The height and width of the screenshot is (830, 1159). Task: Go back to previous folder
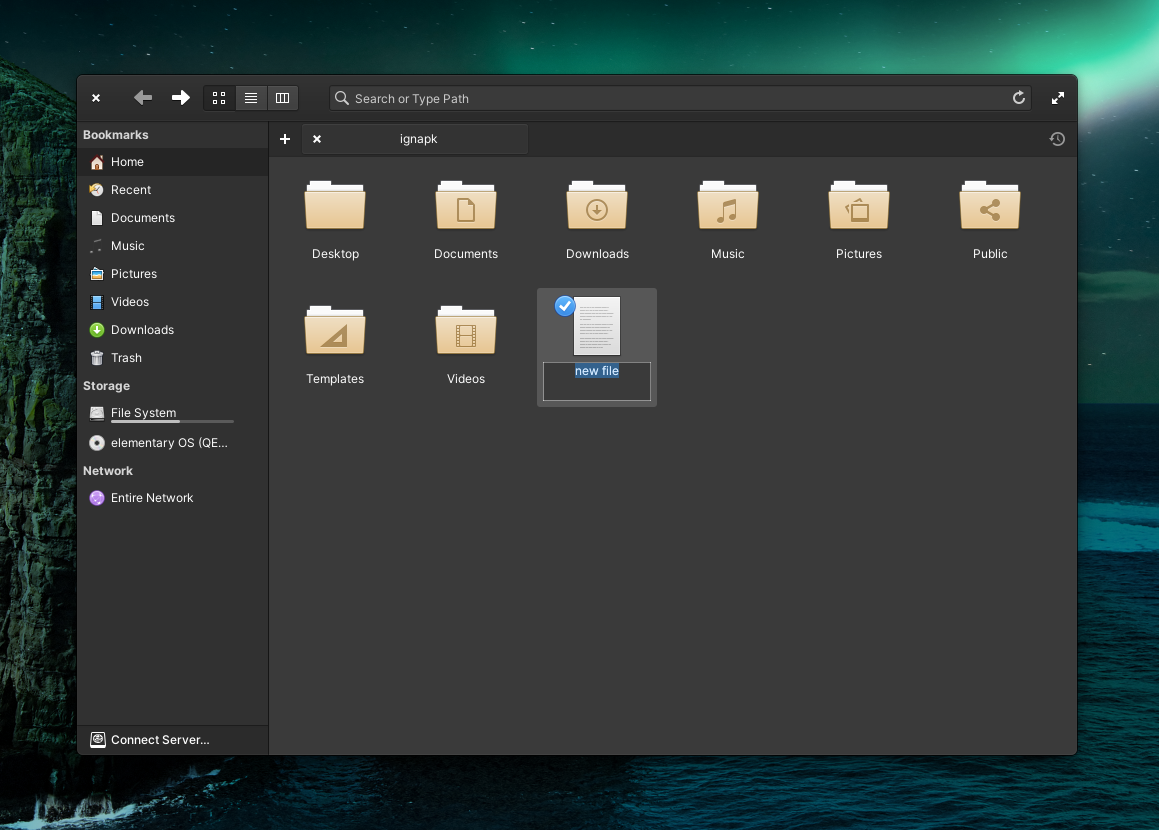143,98
